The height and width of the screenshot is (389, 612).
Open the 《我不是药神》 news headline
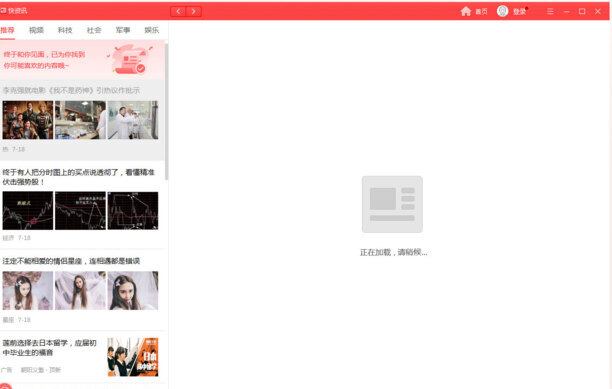[x=71, y=91]
